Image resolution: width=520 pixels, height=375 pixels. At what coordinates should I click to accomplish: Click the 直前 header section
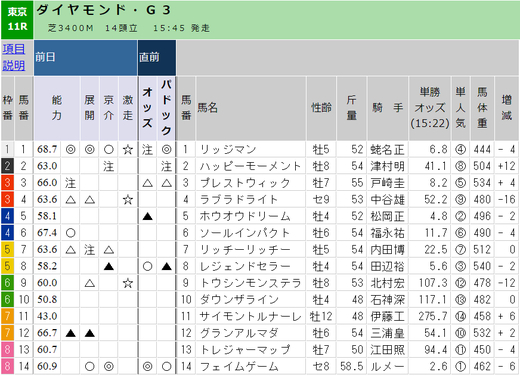click(x=157, y=58)
